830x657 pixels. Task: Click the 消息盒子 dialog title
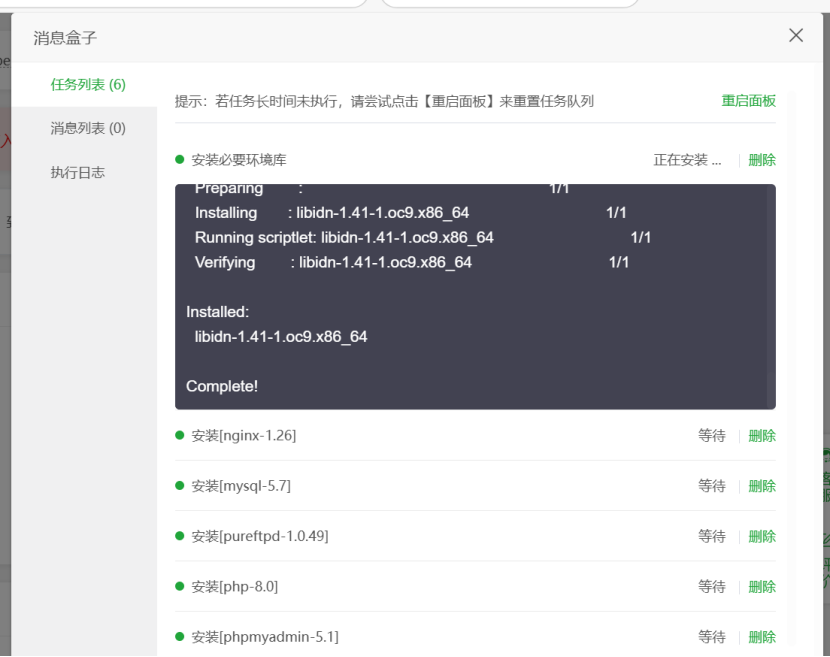(x=65, y=38)
